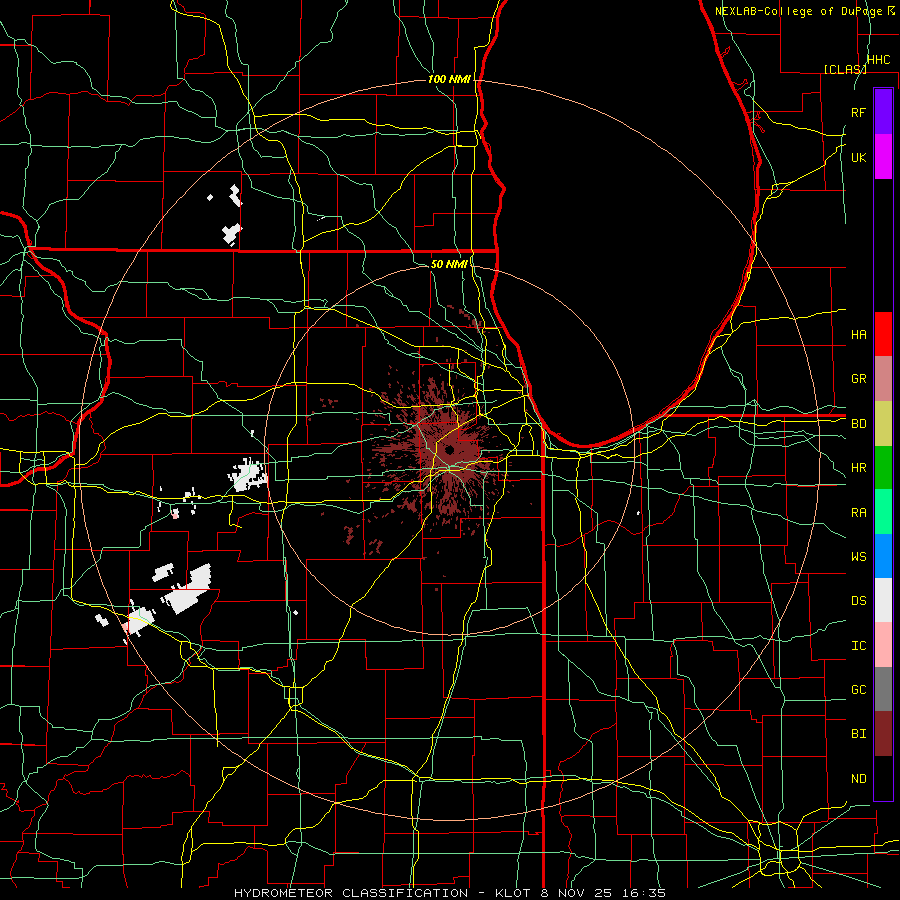Click the magenta UK legend swatch
The image size is (900, 900).
coord(883,157)
